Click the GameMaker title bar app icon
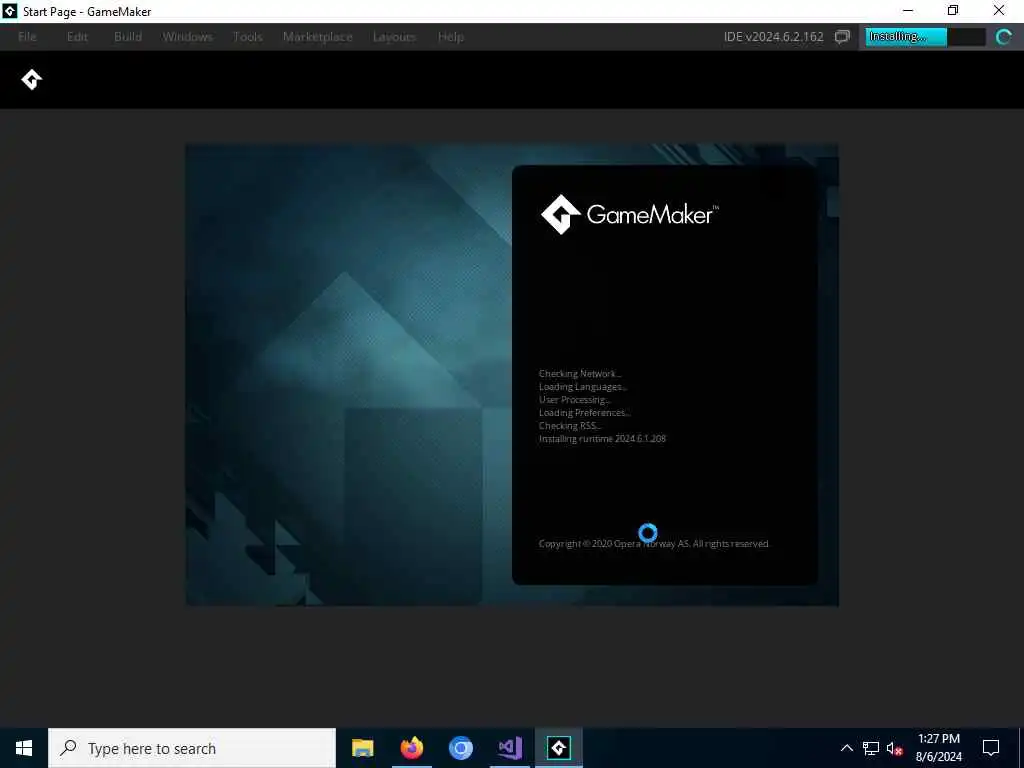Image resolution: width=1024 pixels, height=768 pixels. coord(9,11)
